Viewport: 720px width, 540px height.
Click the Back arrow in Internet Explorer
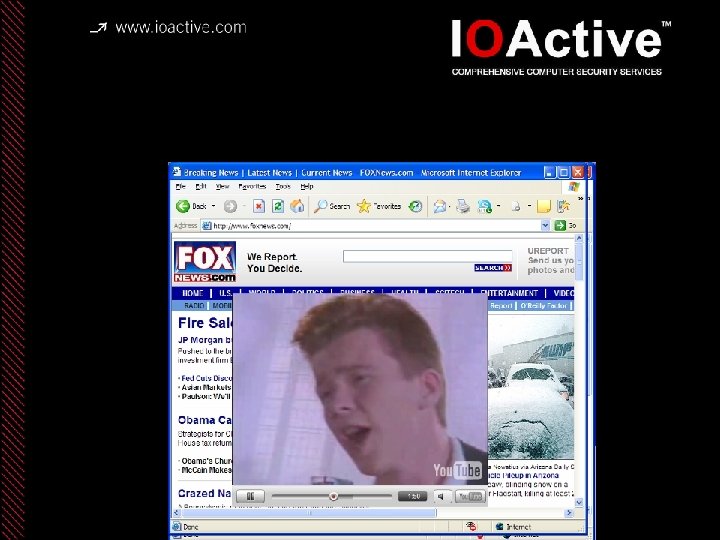click(183, 206)
